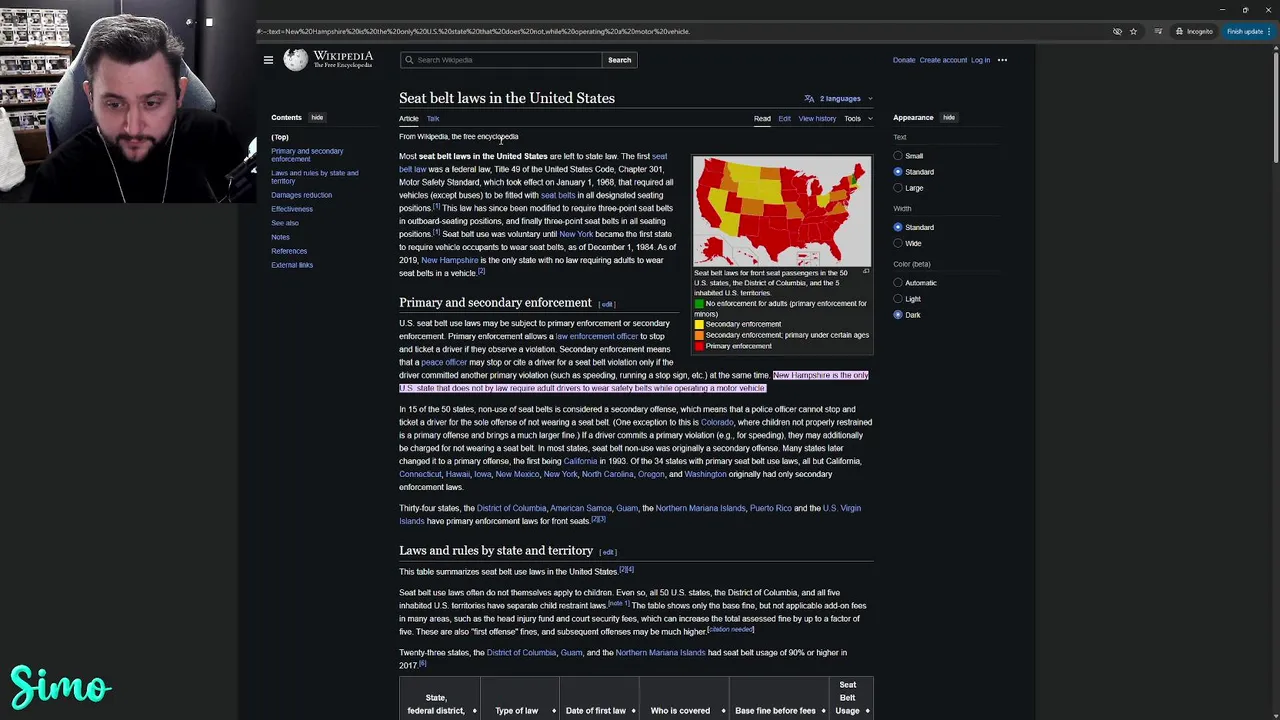Select Standard text size radio button
This screenshot has height=720, width=1280.
pos(898,172)
